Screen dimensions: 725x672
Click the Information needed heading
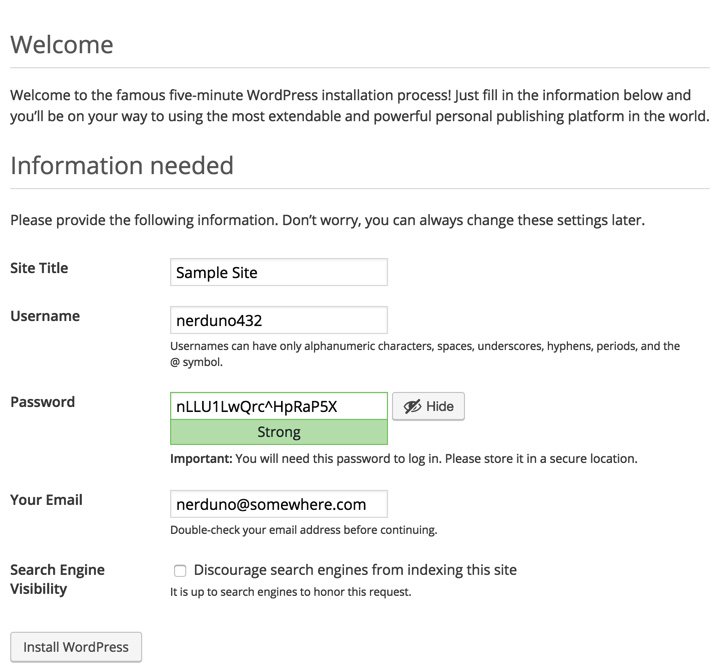122,166
